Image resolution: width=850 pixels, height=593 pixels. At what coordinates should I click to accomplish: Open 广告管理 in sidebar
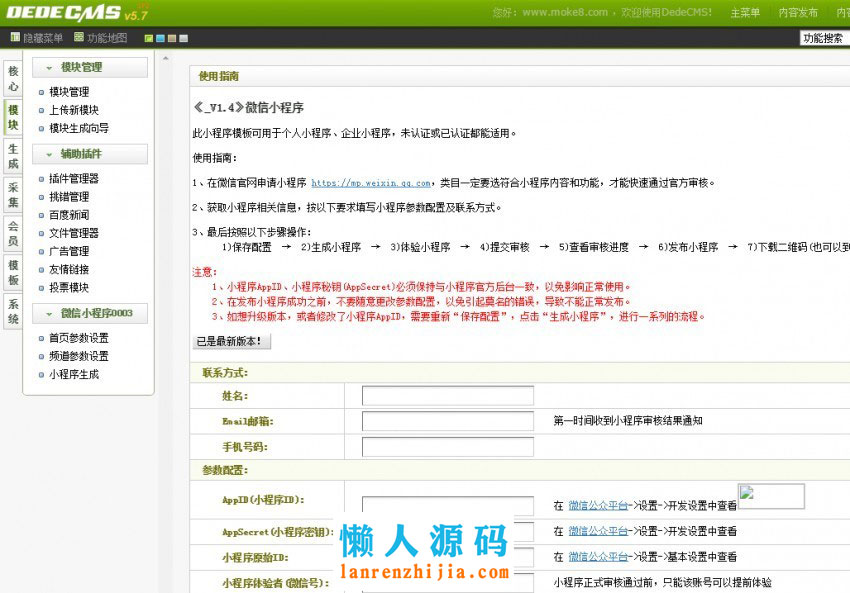point(69,251)
